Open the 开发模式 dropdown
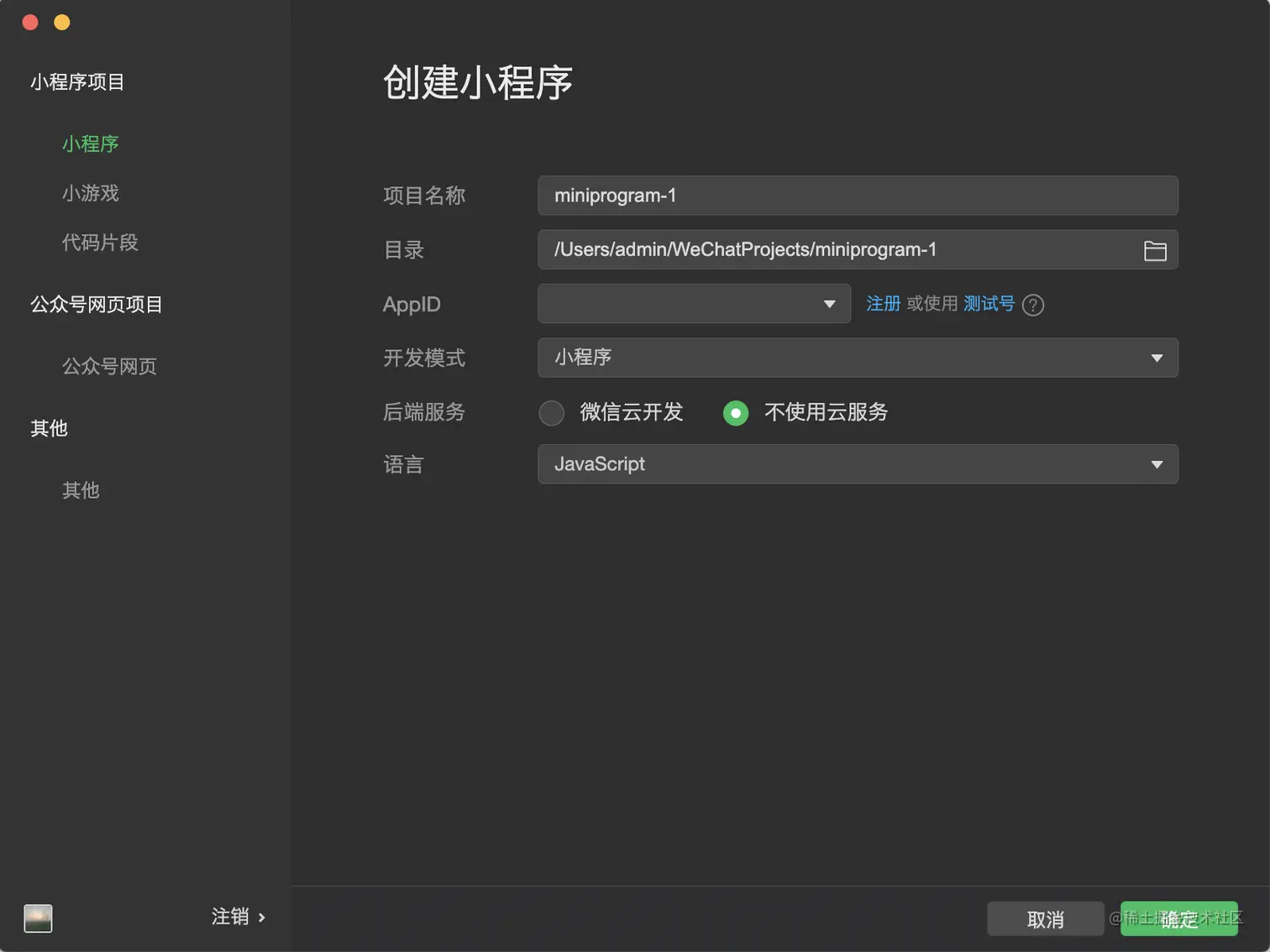 [858, 358]
